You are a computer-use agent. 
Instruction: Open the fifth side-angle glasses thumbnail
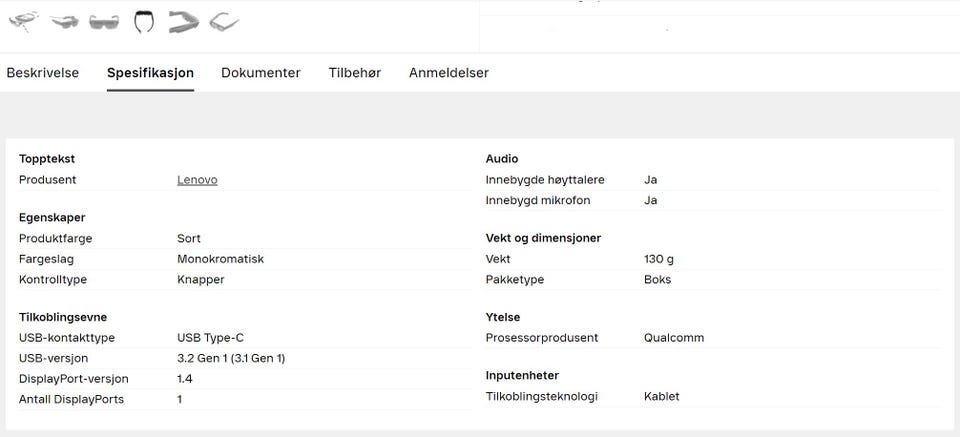tap(183, 20)
